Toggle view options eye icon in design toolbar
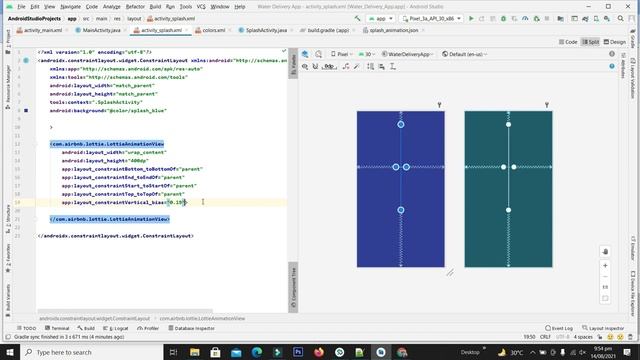The image size is (640, 360). click(305, 66)
